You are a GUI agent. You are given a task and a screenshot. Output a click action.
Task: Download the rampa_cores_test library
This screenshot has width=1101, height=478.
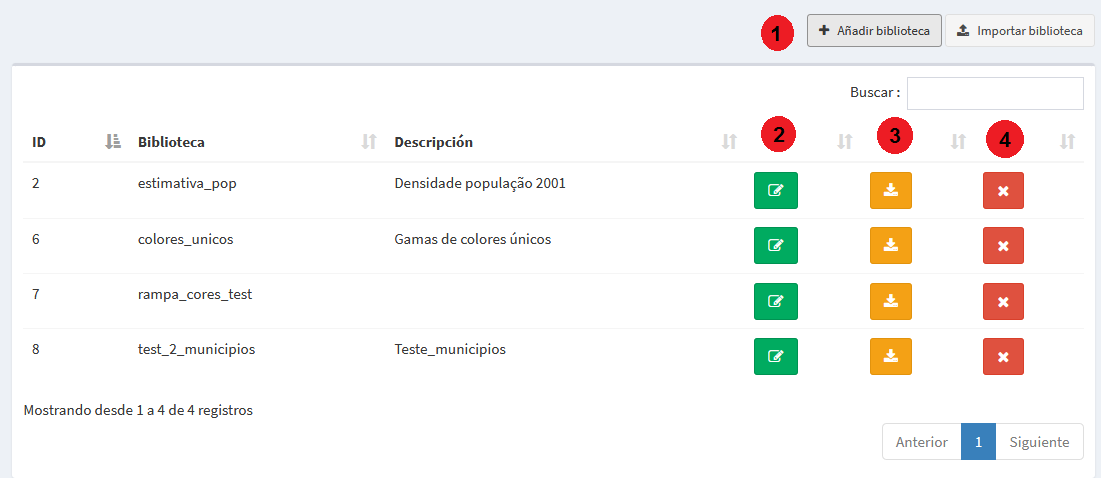coord(890,301)
